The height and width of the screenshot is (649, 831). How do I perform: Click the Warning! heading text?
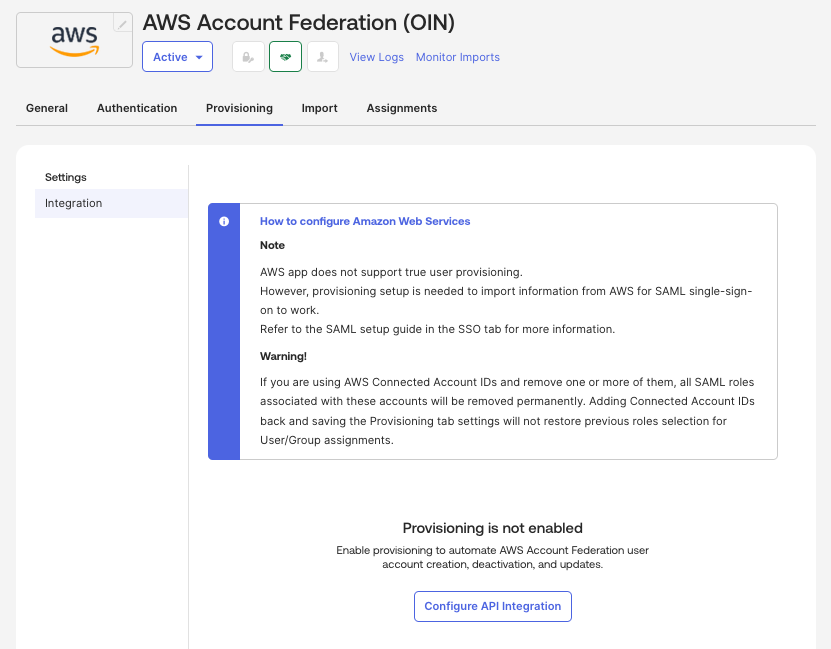click(283, 357)
